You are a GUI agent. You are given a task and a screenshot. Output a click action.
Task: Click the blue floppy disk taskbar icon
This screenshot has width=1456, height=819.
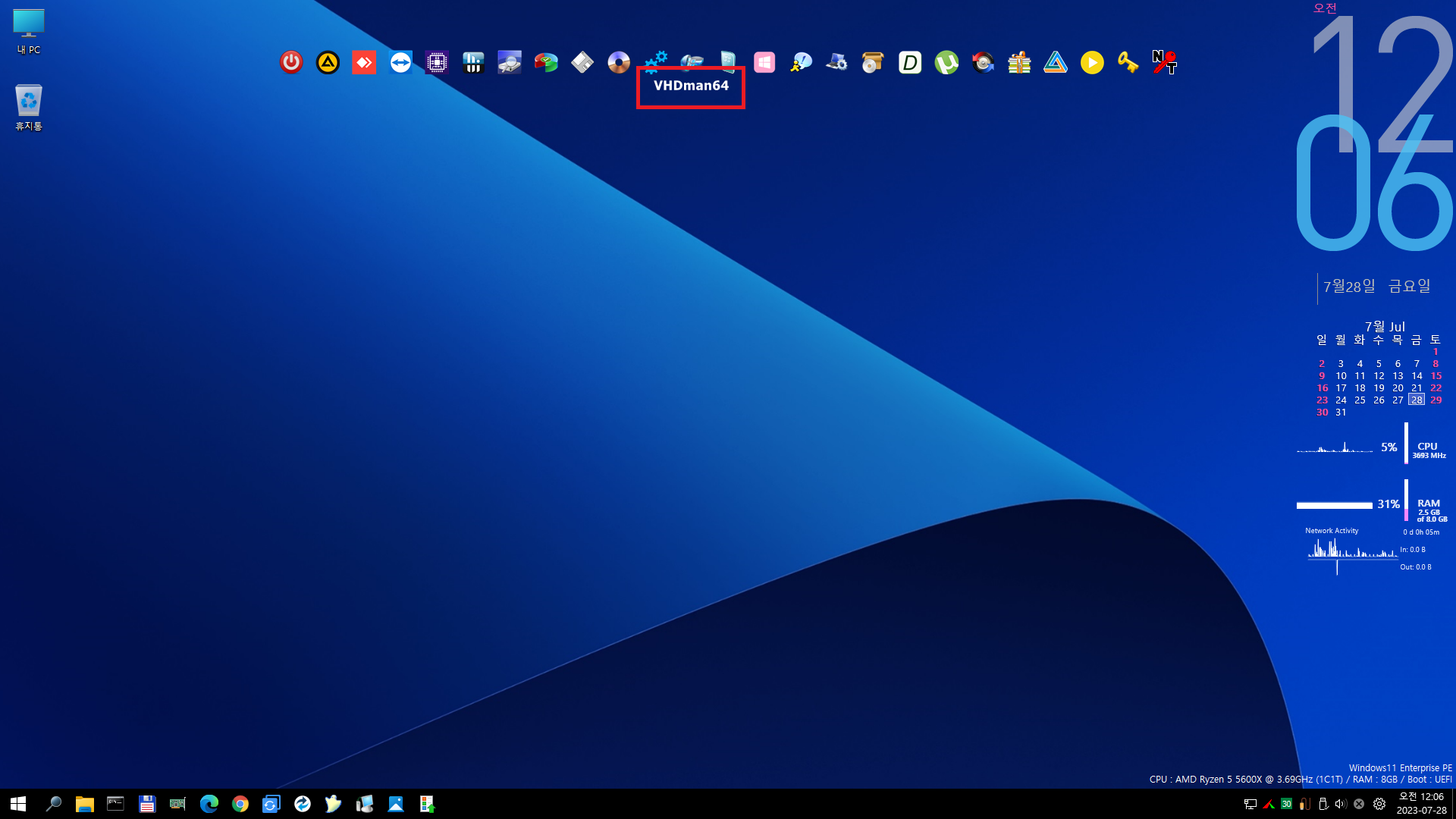click(x=146, y=804)
